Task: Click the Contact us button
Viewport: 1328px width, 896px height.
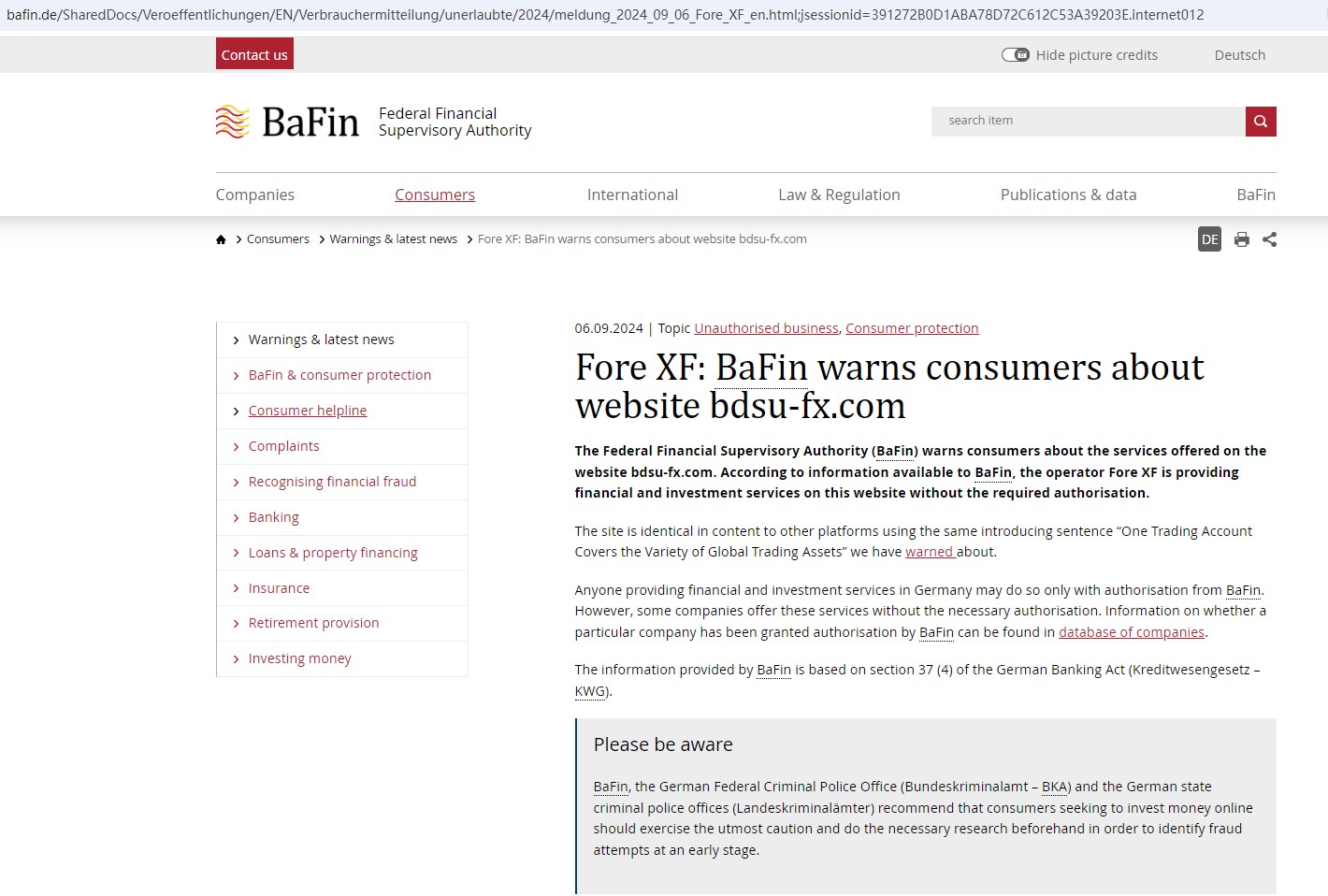Action: pos(254,54)
